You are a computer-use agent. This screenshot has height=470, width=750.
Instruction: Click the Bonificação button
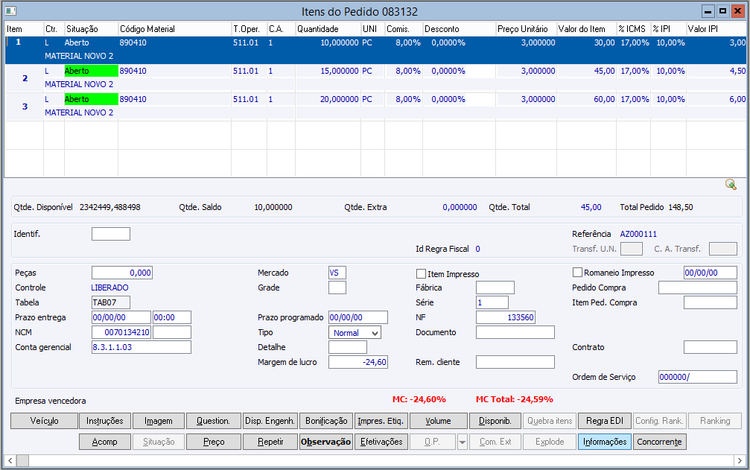[x=325, y=421]
